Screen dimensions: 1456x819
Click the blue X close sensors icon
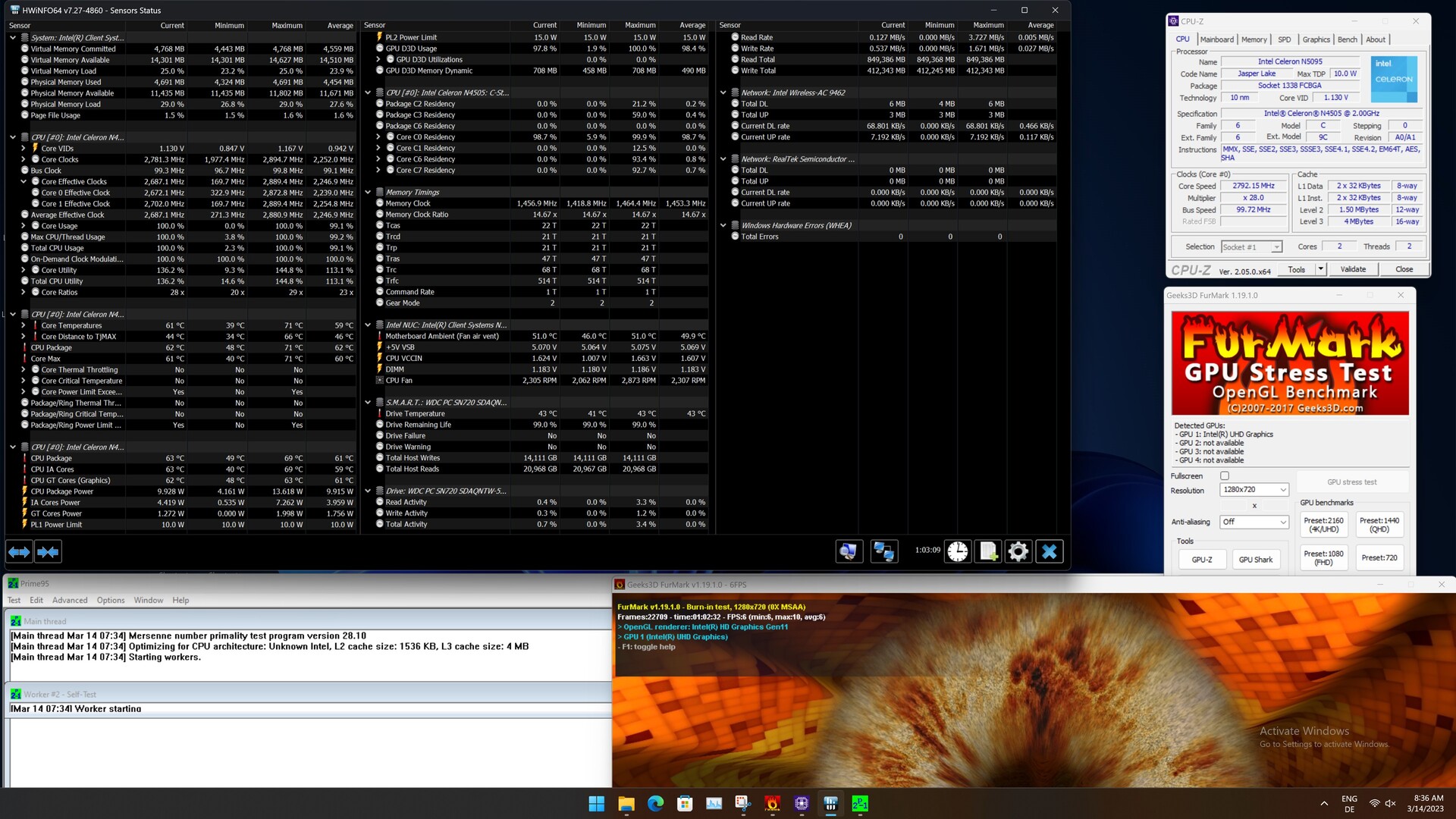(x=1050, y=552)
